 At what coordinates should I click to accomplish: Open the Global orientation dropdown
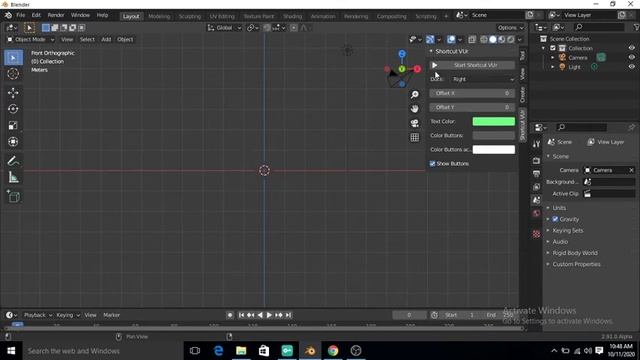(x=224, y=28)
